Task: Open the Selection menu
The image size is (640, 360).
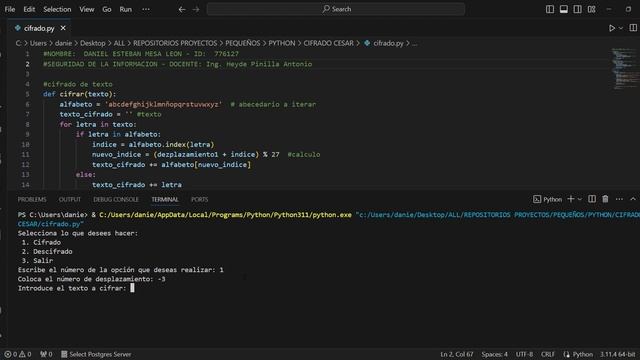Action: [x=57, y=9]
